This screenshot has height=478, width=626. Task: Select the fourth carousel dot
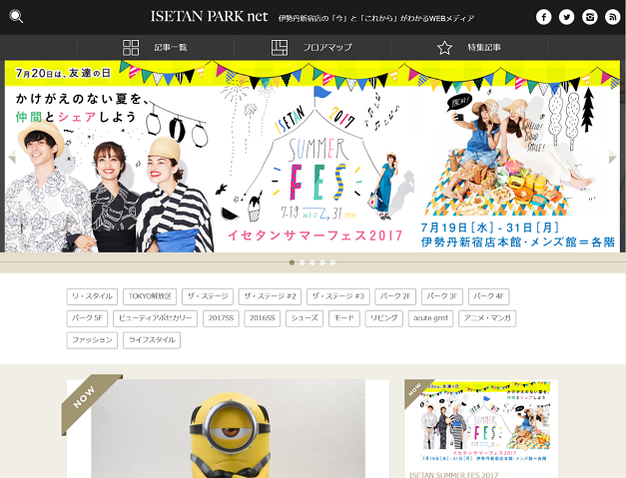323,262
